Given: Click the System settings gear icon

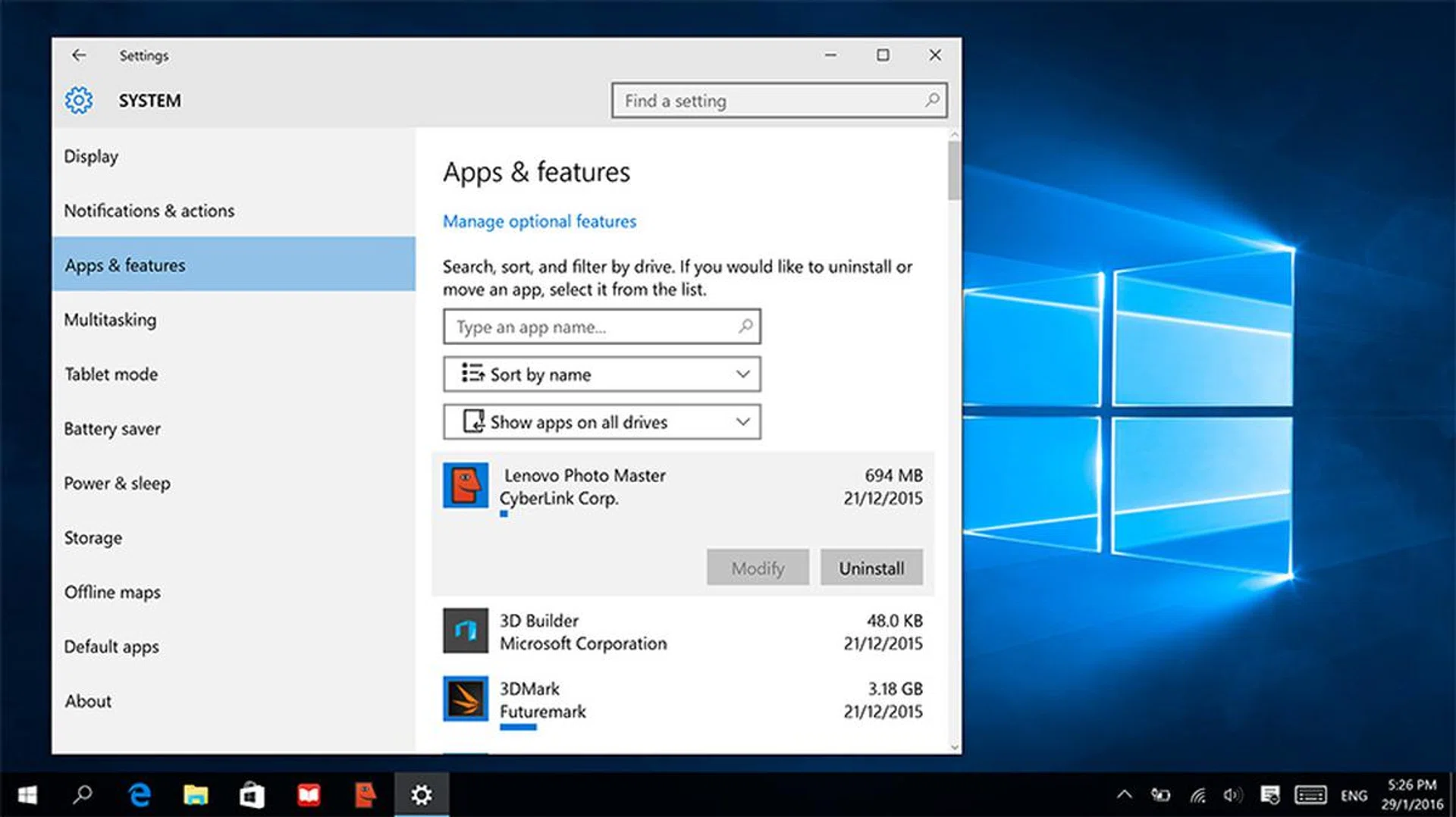Looking at the screenshot, I should 78,100.
